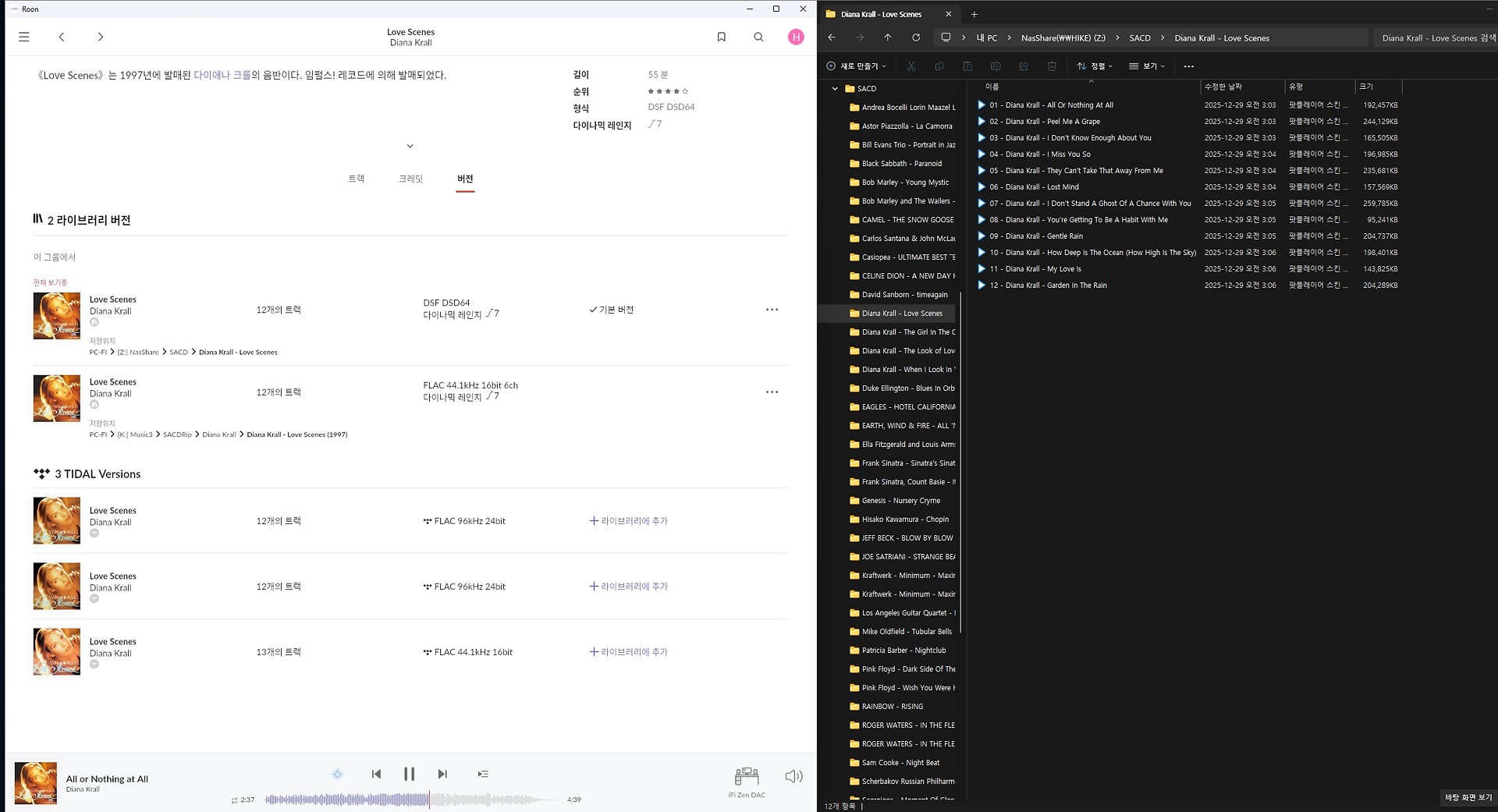Click the bookmark icon in Roon header
The height and width of the screenshot is (812, 1498).
pyautogui.click(x=721, y=37)
